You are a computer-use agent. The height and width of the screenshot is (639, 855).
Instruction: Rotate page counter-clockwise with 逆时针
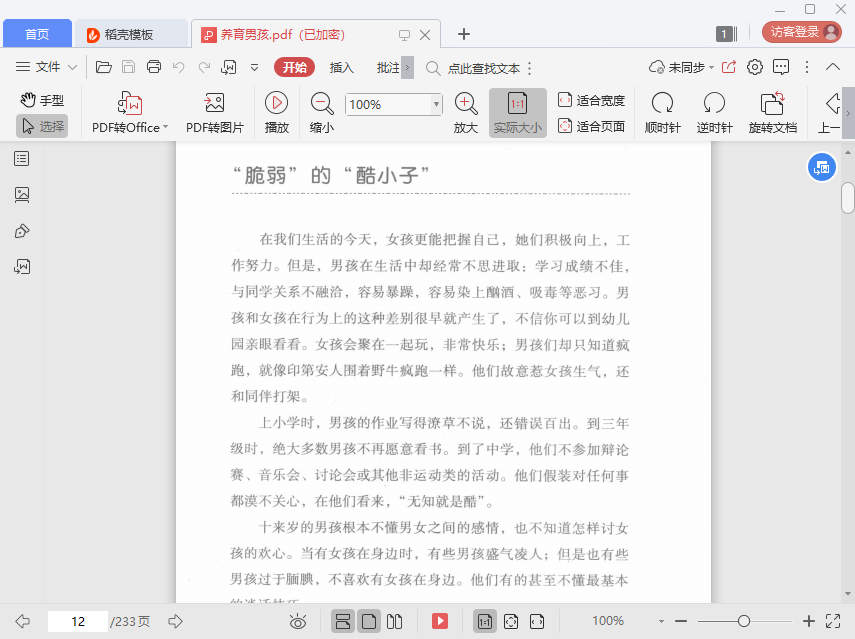coord(714,104)
